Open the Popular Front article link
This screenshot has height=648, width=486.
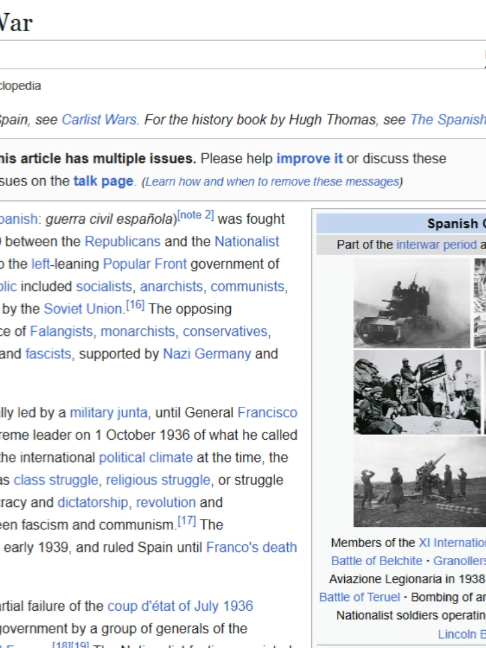pos(145,264)
